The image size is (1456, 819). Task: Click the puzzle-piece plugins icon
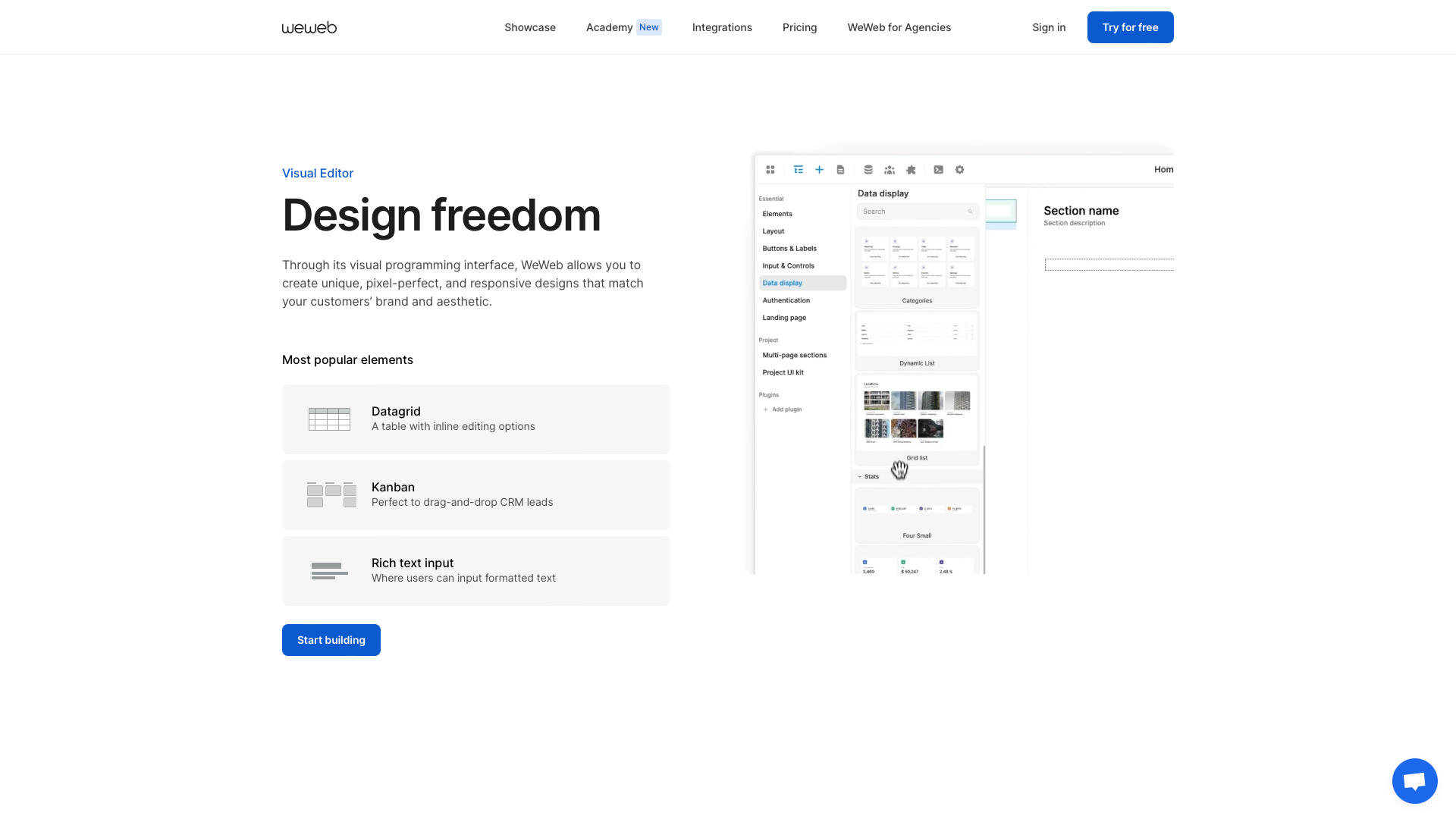click(911, 170)
